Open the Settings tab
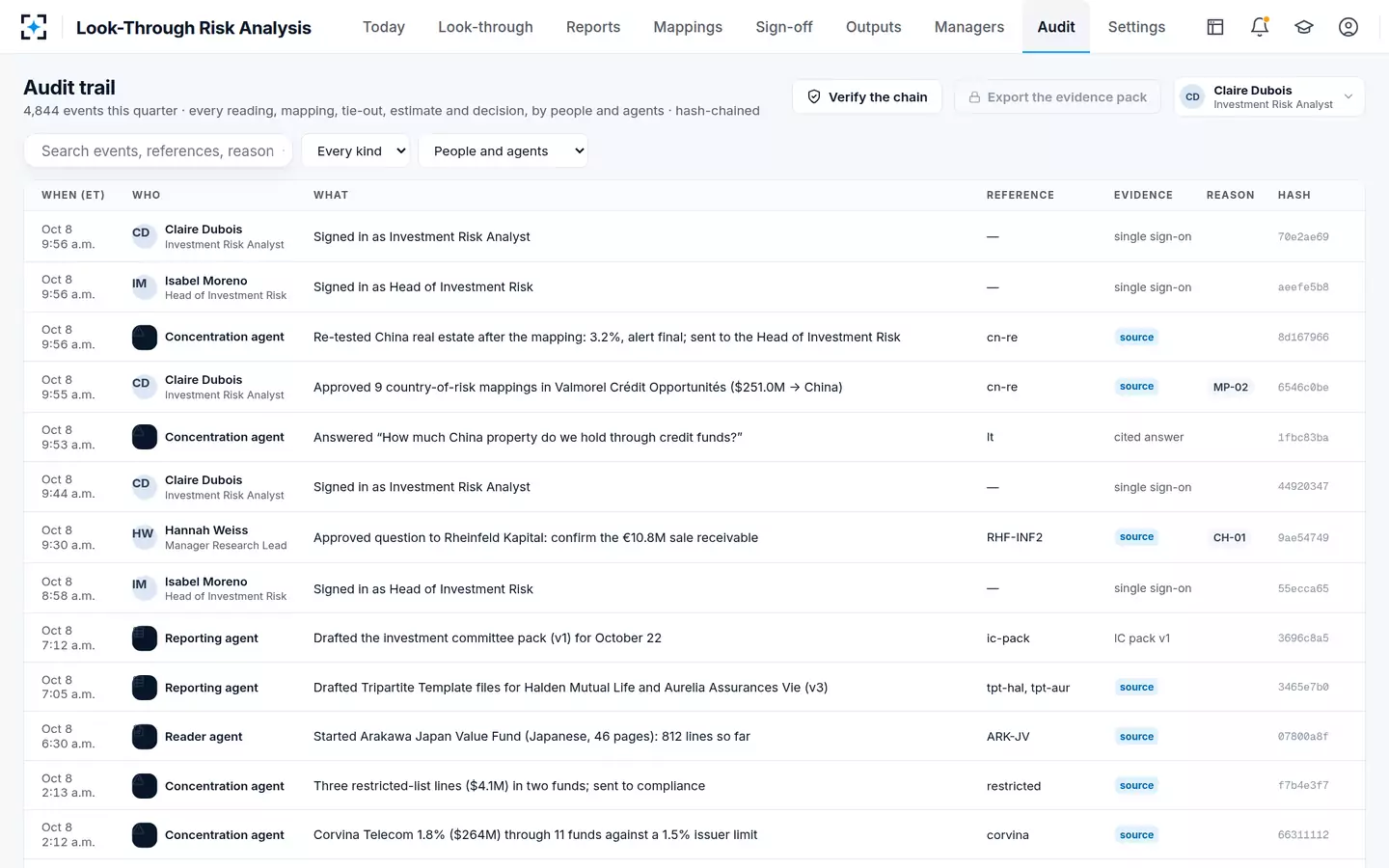 [1136, 27]
